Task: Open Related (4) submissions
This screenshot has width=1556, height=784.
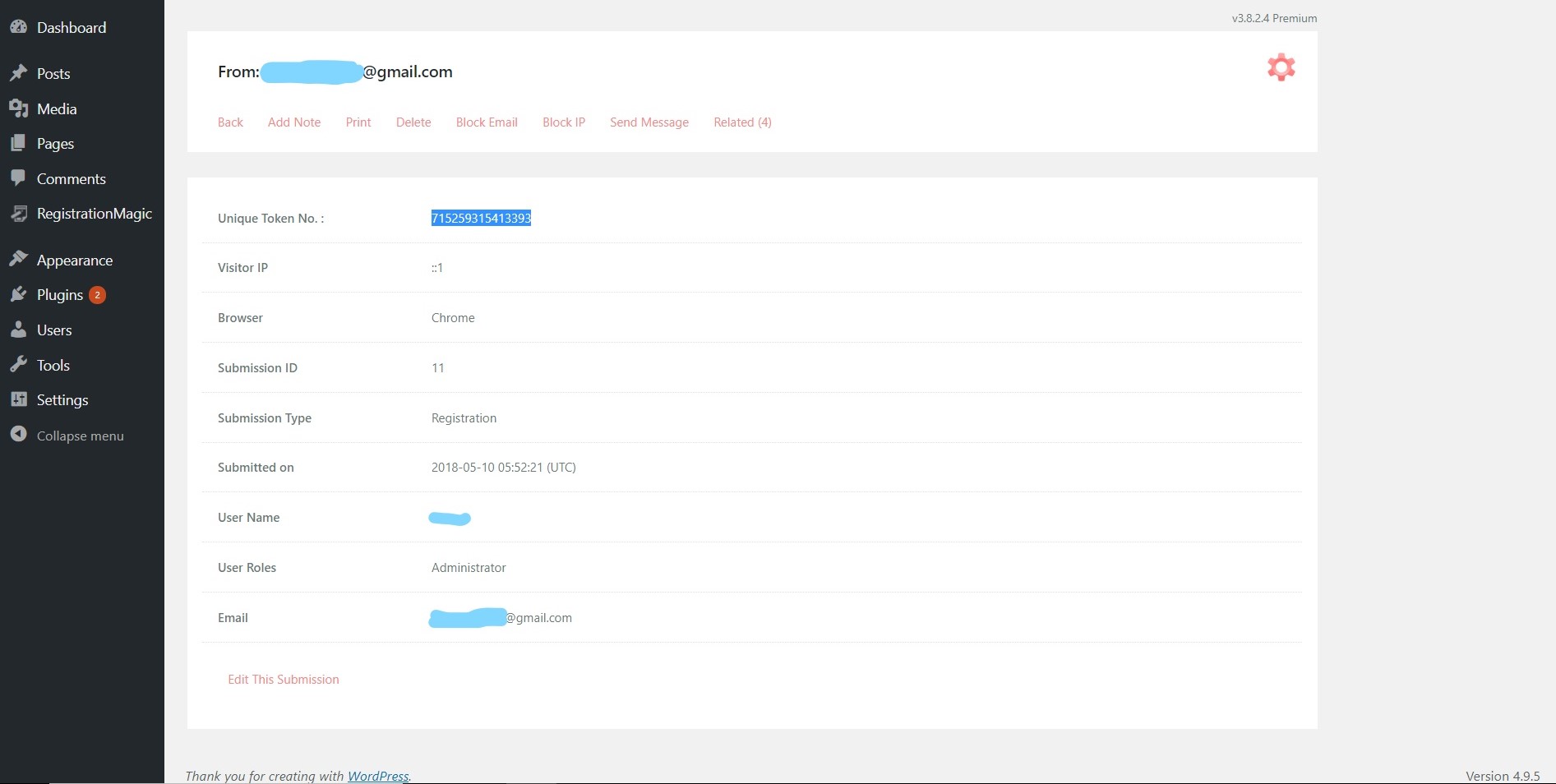Action: click(x=742, y=122)
